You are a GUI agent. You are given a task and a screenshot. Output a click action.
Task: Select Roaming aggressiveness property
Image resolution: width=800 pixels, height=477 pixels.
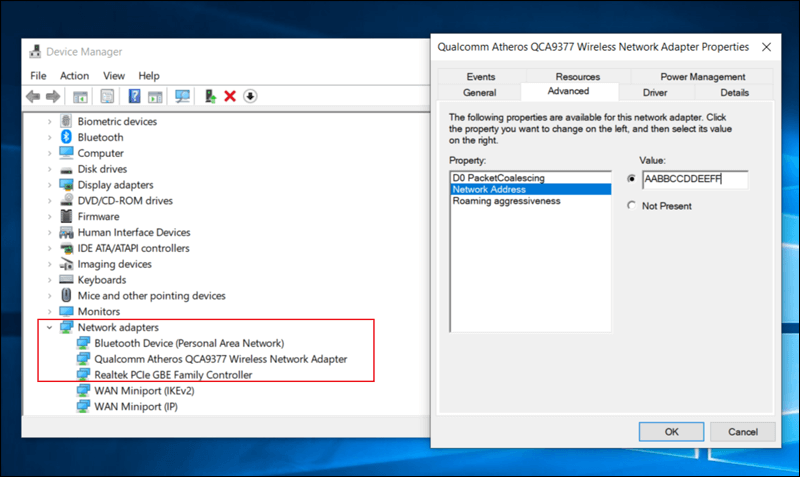[x=531, y=201]
